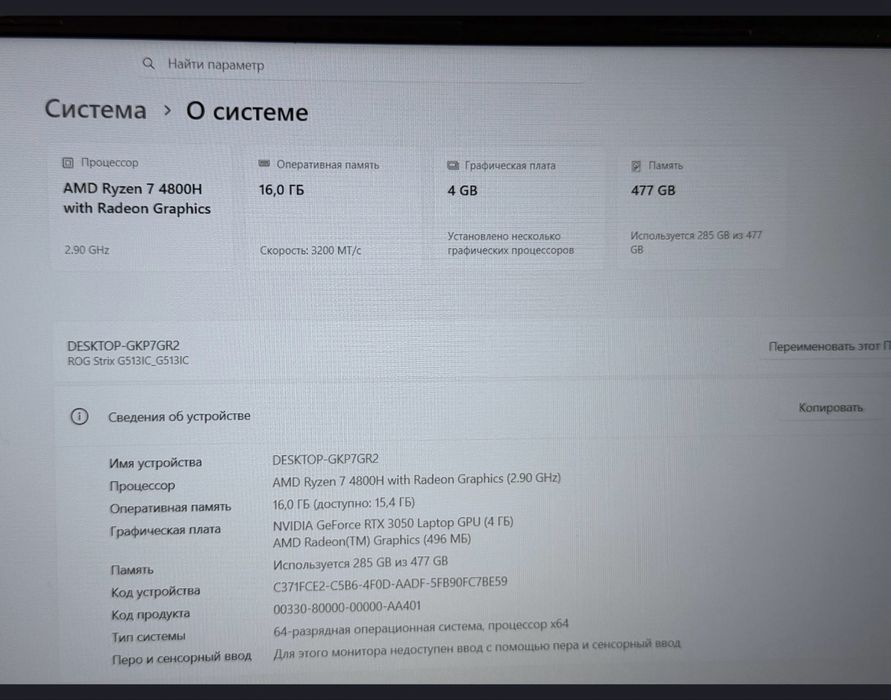Image resolution: width=891 pixels, height=700 pixels.
Task: Click 'DESKTOP-GKP7GR2' header device name
Action: [123, 345]
